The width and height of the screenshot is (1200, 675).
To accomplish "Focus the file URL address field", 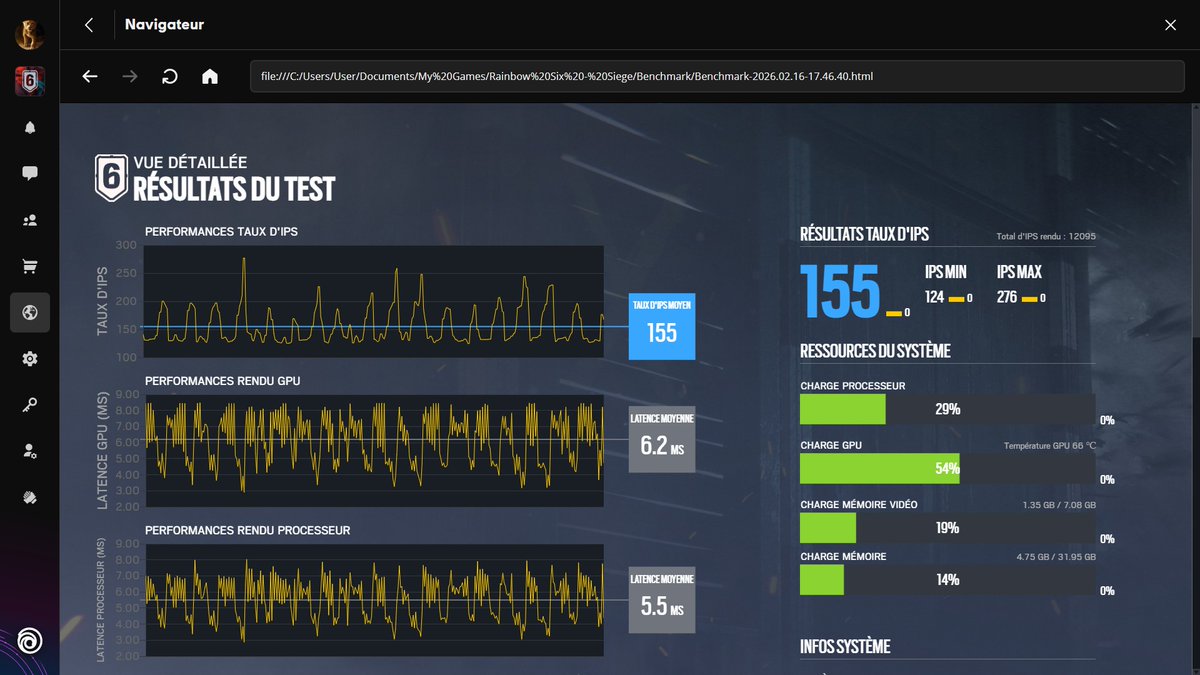I will (x=717, y=76).
